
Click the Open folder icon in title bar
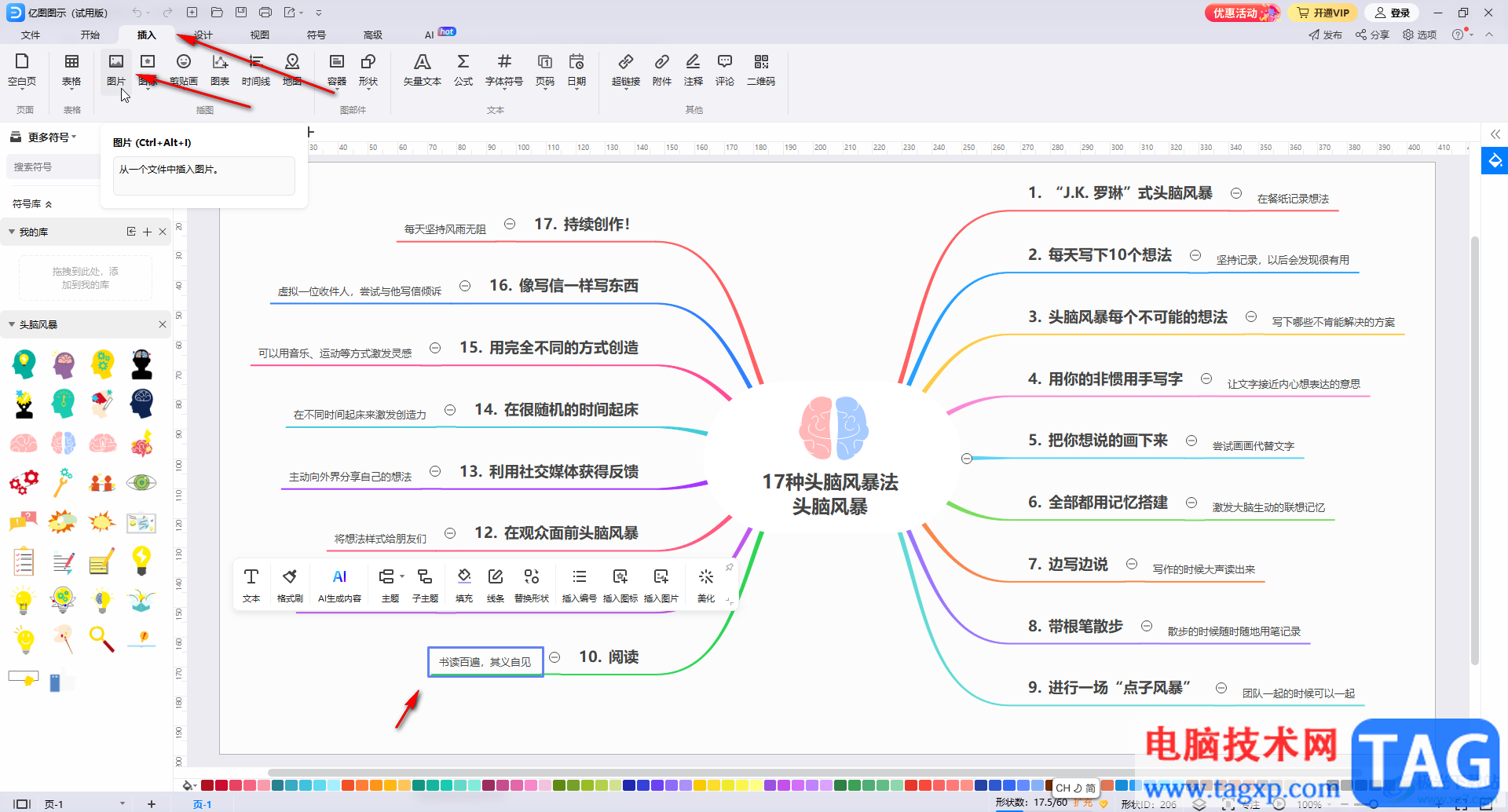point(217,13)
